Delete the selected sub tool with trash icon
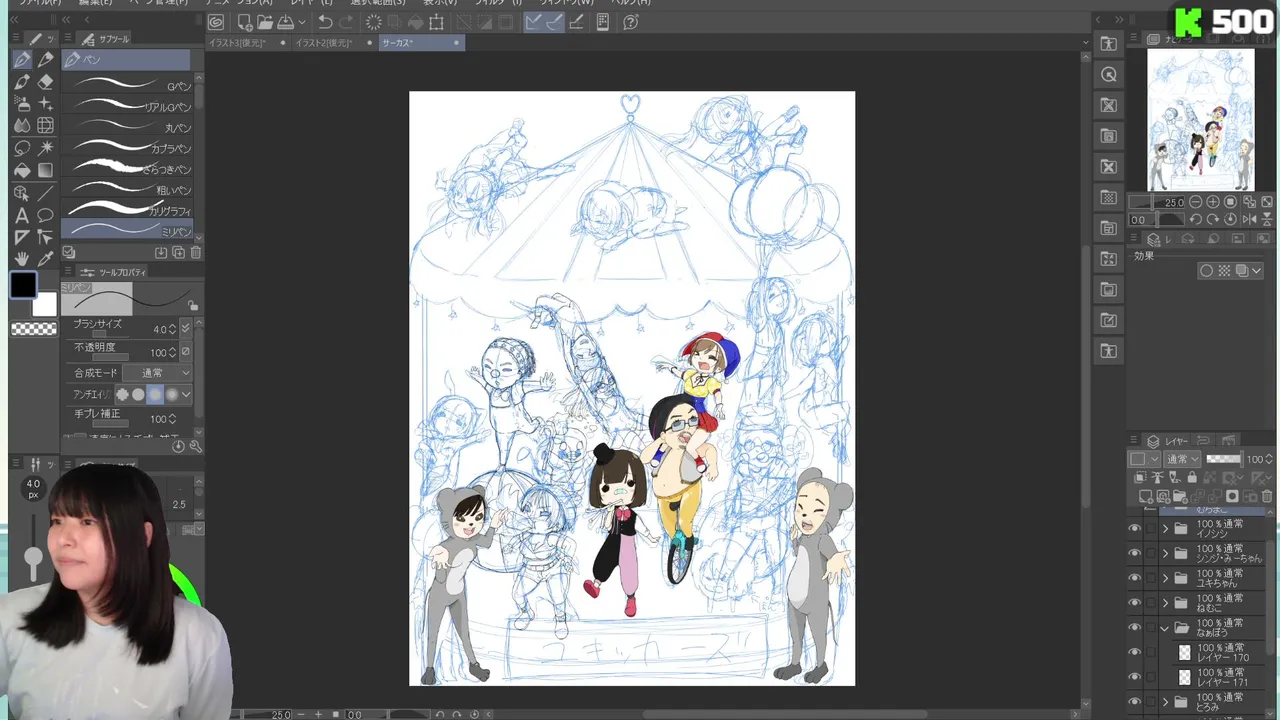 point(195,253)
